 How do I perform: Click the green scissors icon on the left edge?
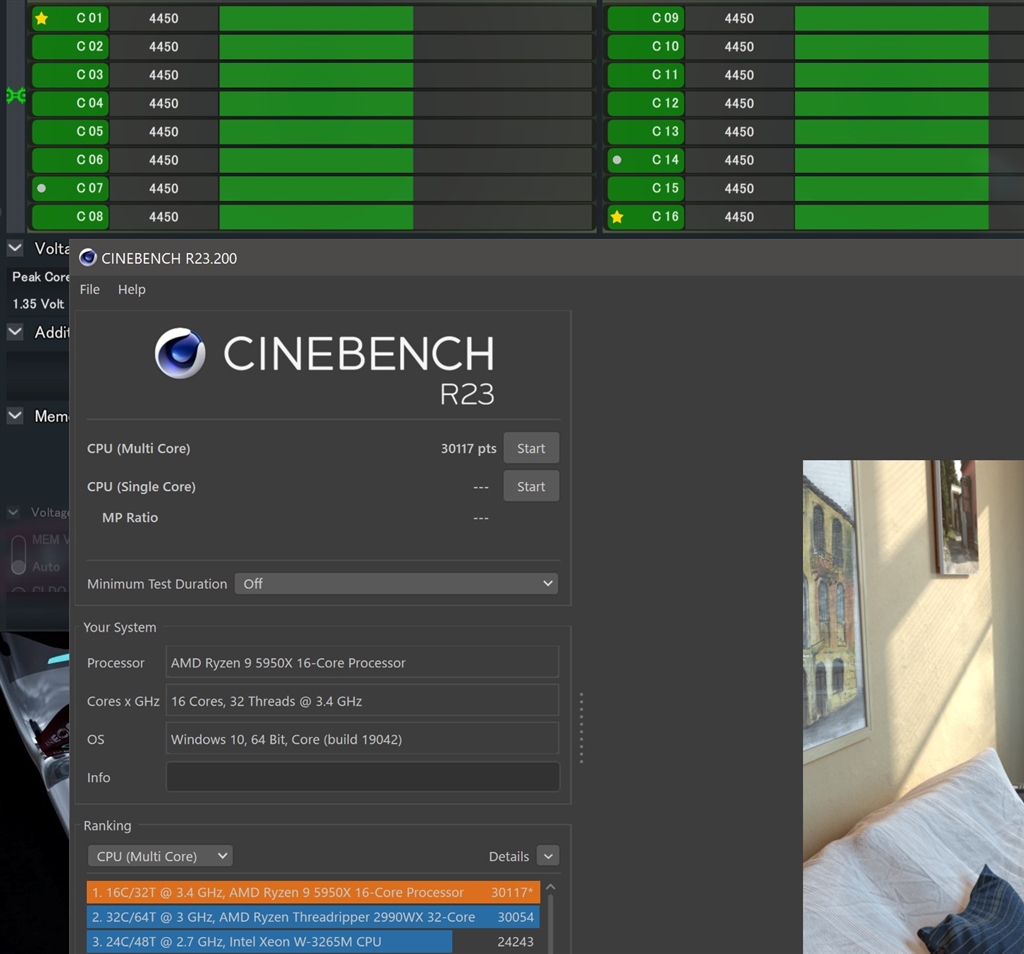(x=14, y=96)
